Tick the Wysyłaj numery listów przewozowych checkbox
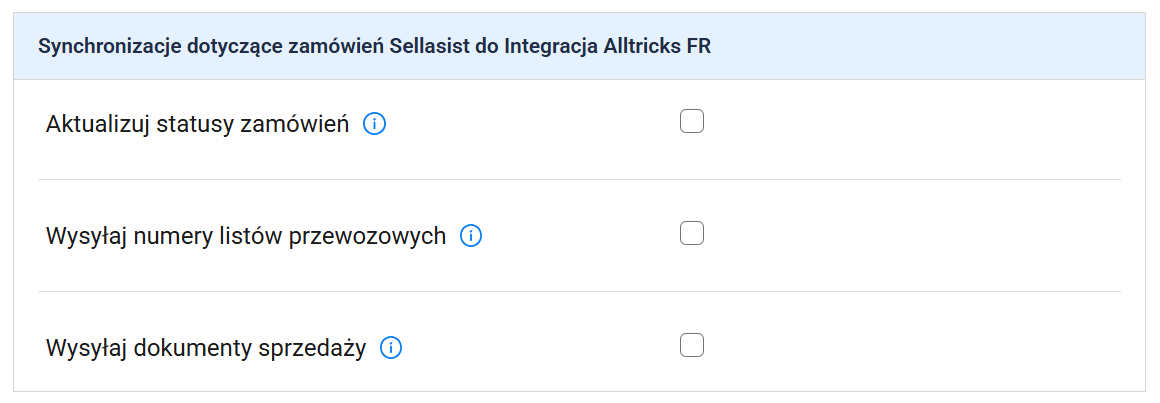This screenshot has width=1160, height=403. [692, 234]
